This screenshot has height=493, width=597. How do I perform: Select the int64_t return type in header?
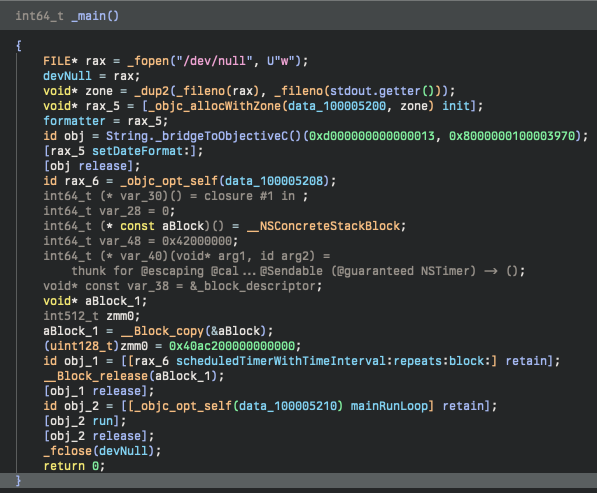click(x=40, y=16)
